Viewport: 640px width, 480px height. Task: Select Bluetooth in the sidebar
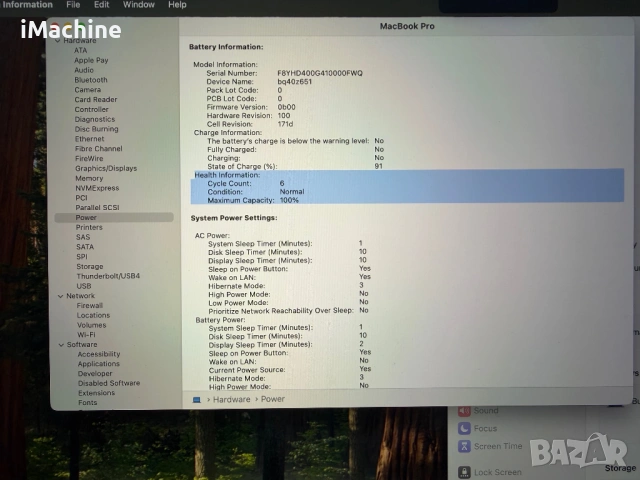click(91, 80)
